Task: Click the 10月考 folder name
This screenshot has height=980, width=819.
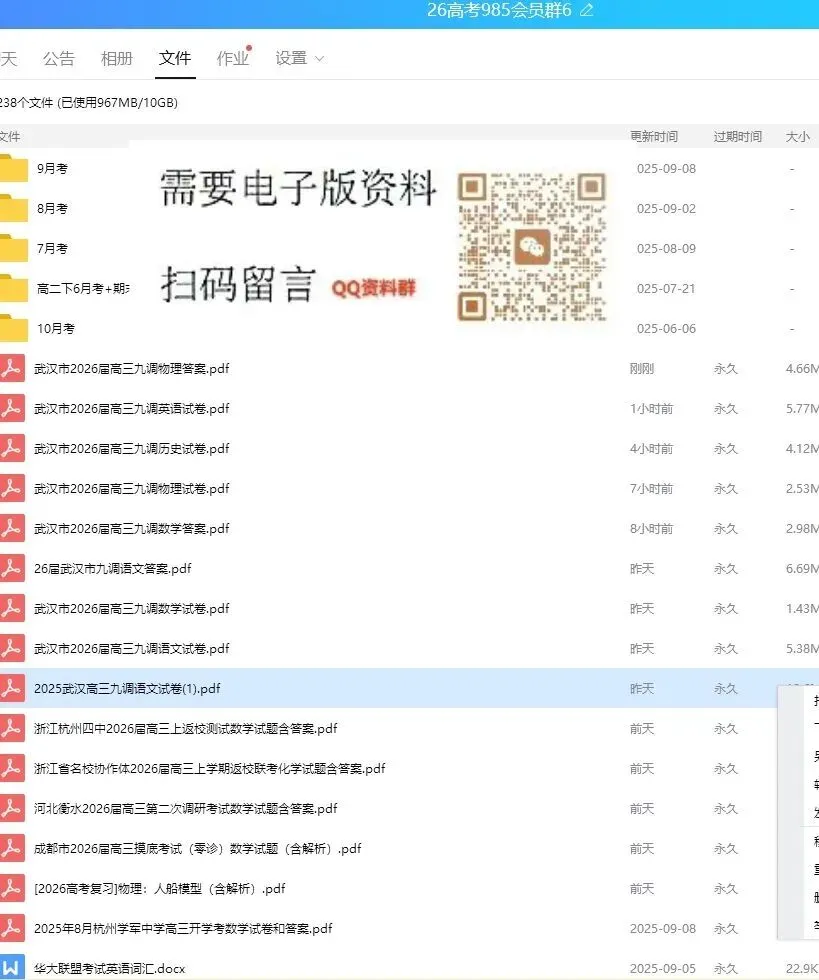Action: pos(56,329)
